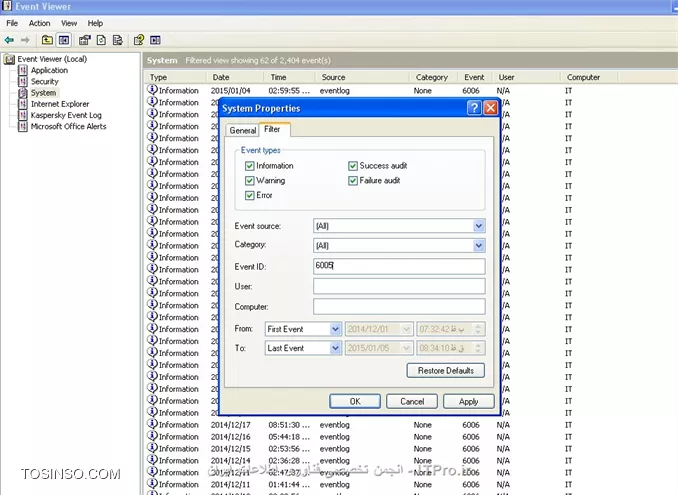The height and width of the screenshot is (495, 678).
Task: Click the OK button
Action: point(355,401)
